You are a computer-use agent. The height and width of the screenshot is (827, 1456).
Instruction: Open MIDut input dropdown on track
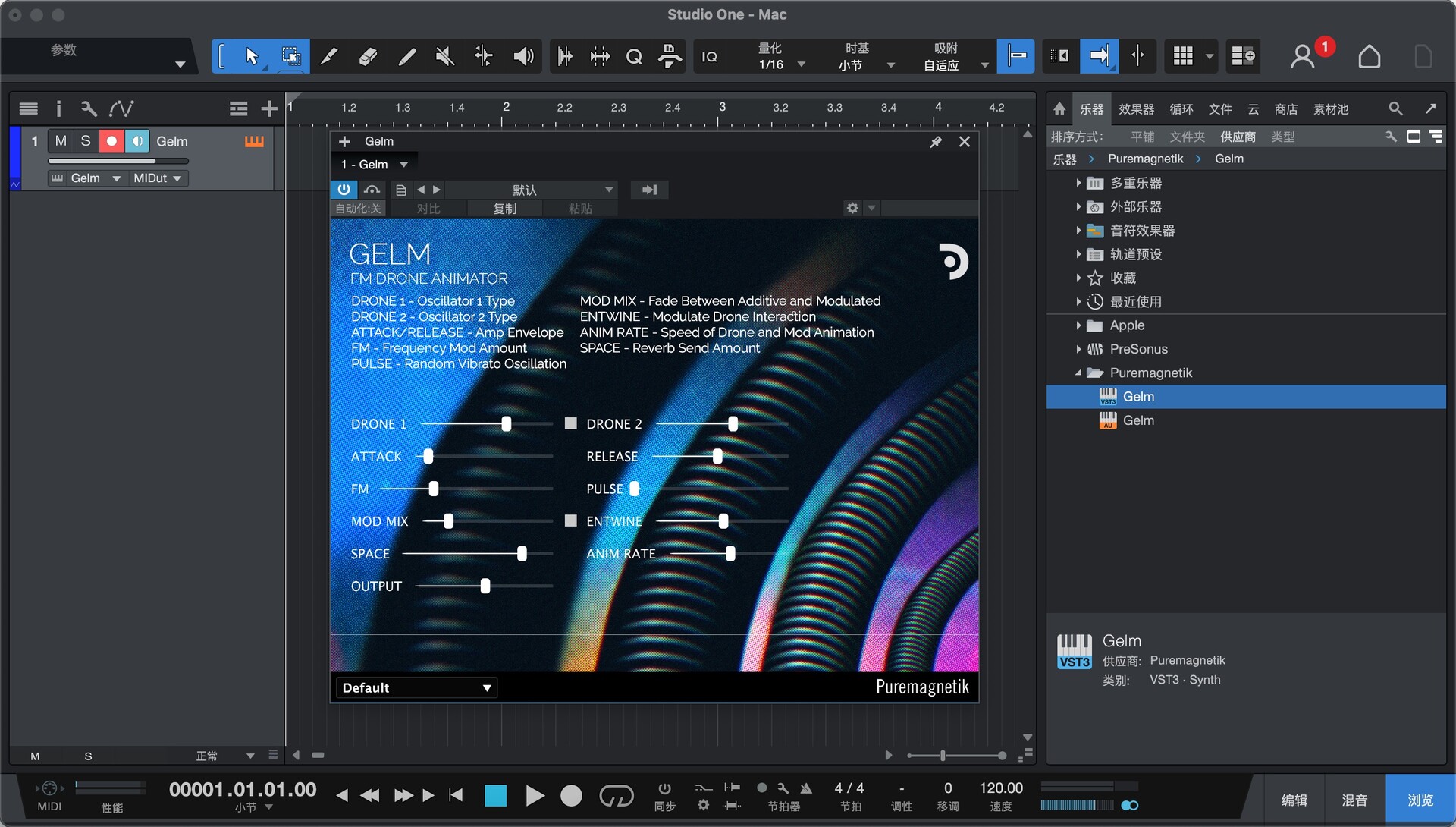coord(157,178)
